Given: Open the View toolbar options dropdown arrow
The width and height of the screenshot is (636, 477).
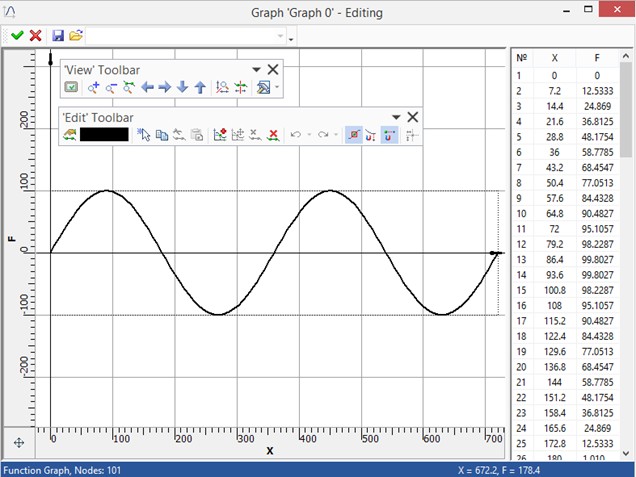Looking at the screenshot, I should click(x=257, y=70).
